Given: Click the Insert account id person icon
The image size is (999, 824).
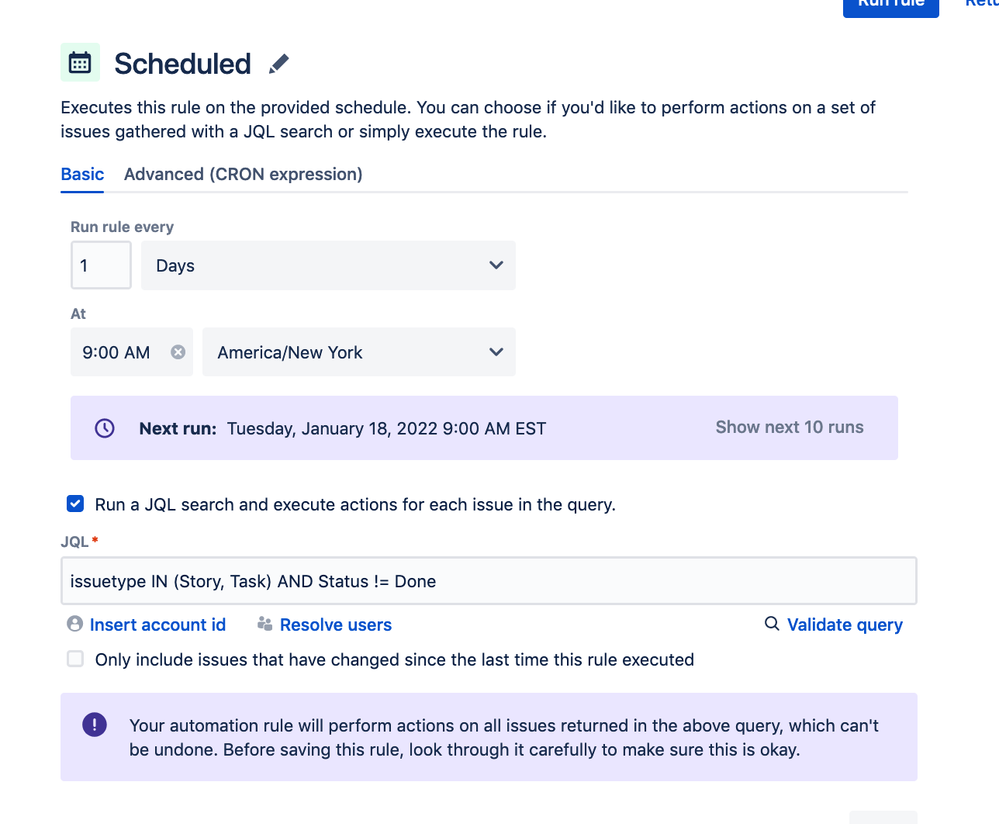Looking at the screenshot, I should tap(75, 624).
